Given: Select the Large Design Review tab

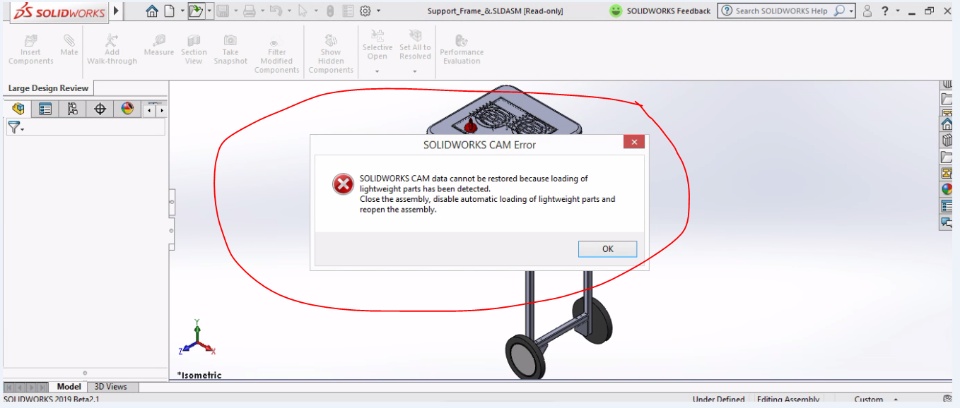Looking at the screenshot, I should click(x=48, y=88).
